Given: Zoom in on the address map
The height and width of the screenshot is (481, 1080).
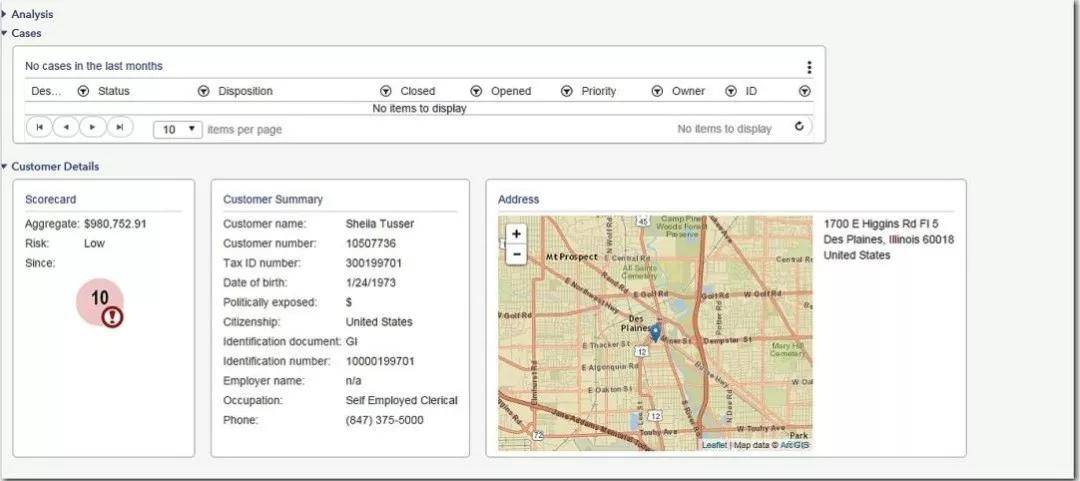Looking at the screenshot, I should pos(516,234).
